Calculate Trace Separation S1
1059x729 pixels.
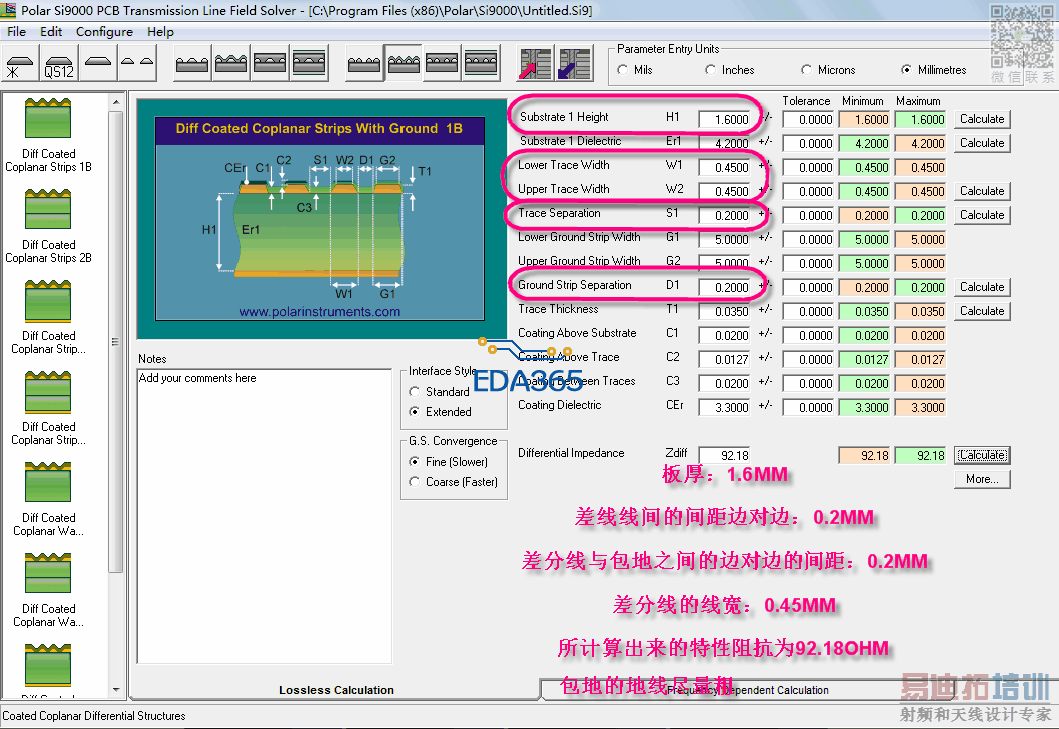[x=982, y=215]
